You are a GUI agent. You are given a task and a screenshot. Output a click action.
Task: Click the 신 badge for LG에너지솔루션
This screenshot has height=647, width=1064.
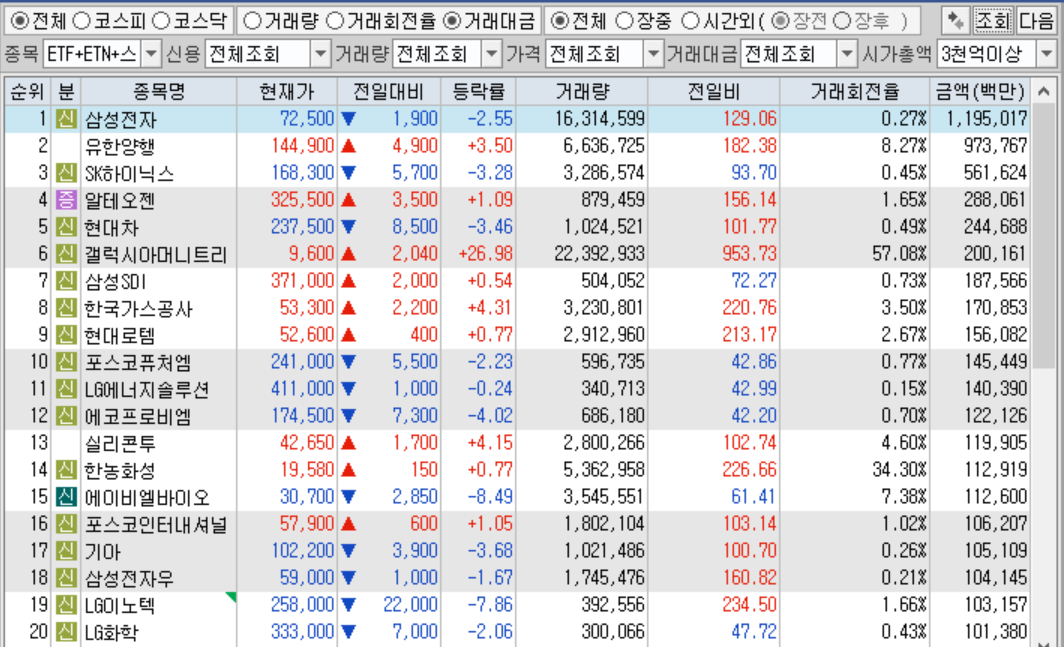point(66,389)
